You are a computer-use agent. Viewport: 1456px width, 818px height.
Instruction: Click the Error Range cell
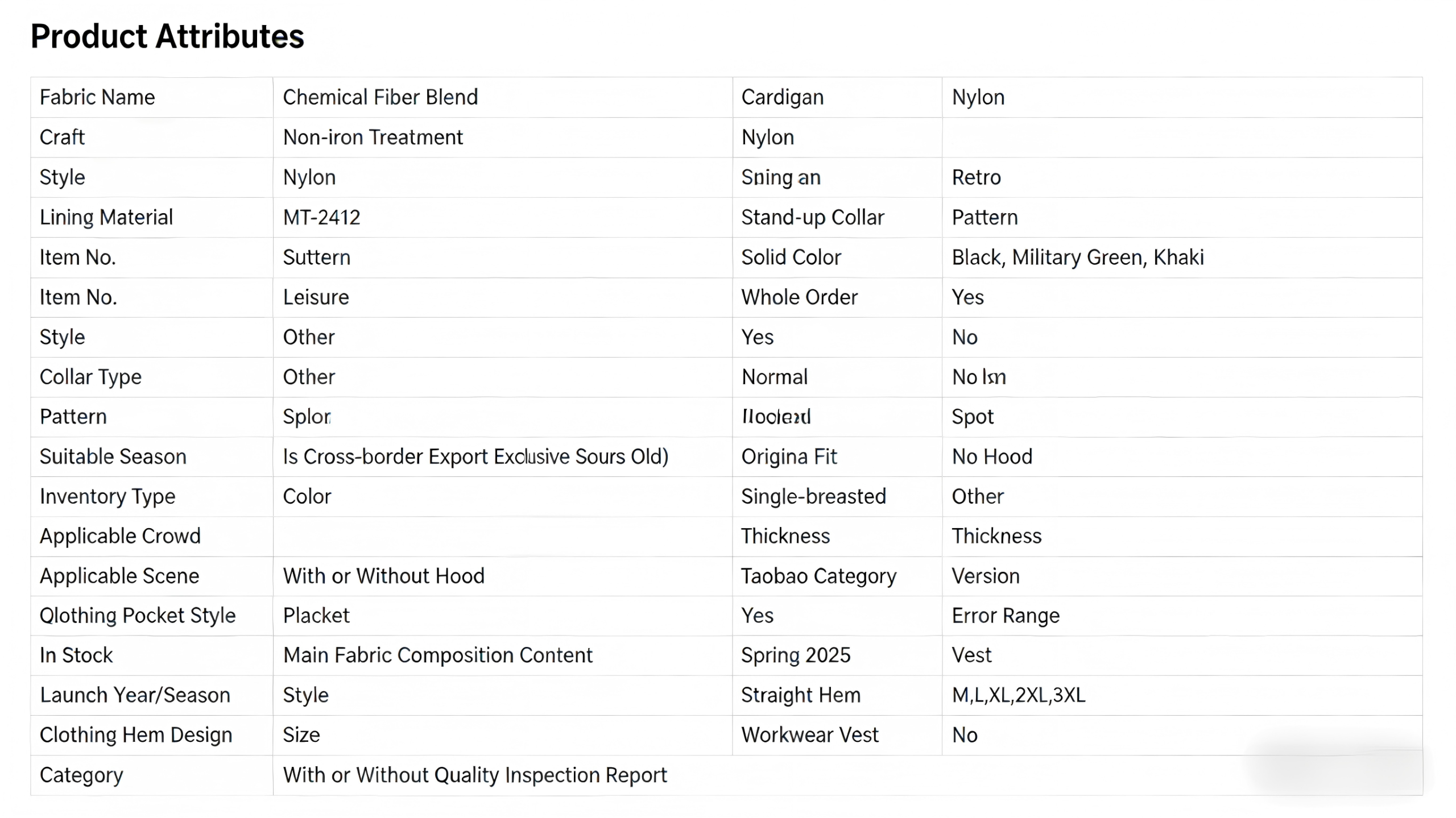pos(1006,616)
